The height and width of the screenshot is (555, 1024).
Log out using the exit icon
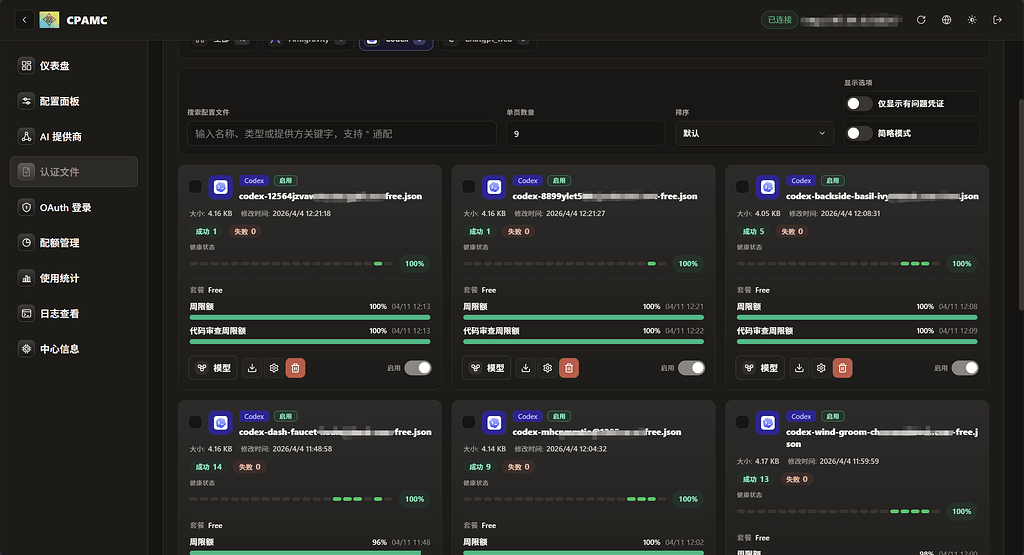[997, 20]
